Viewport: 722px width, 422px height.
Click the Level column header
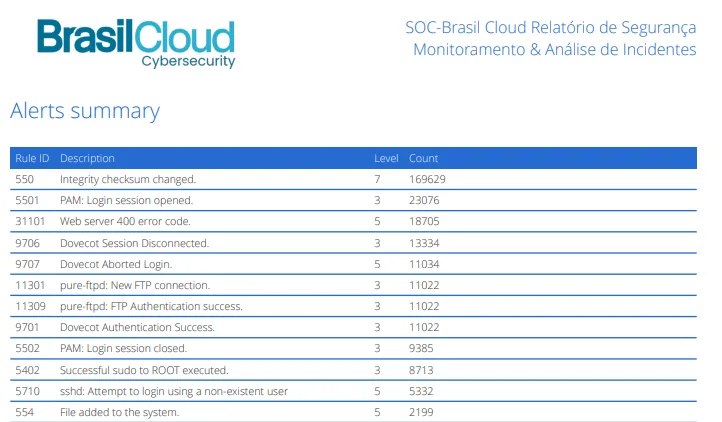pyautogui.click(x=386, y=158)
